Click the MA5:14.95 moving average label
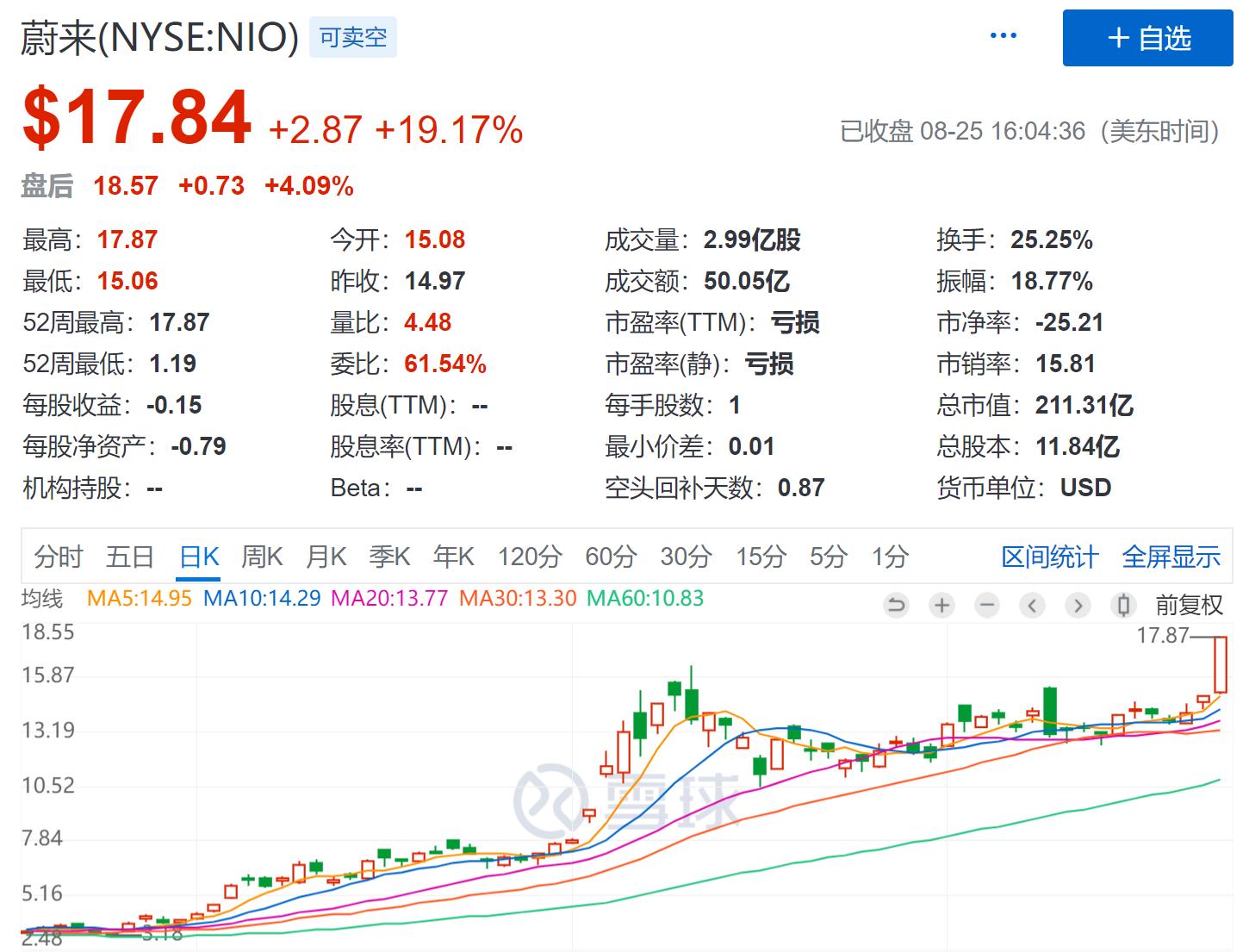Image resolution: width=1249 pixels, height=952 pixels. [140, 598]
